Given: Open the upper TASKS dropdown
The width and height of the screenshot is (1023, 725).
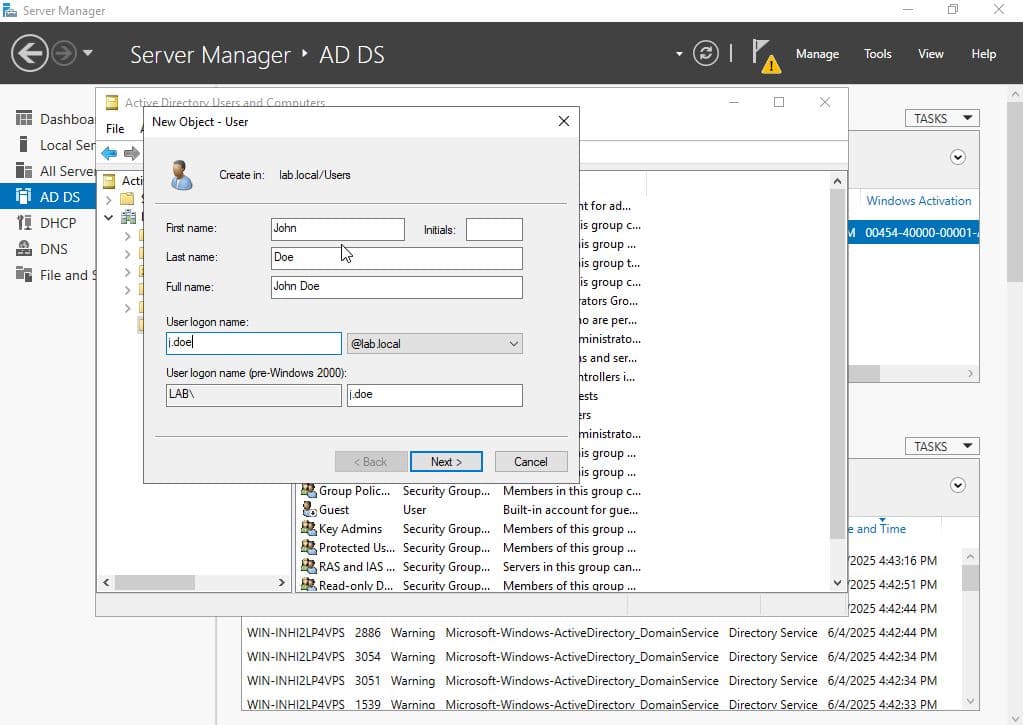Looking at the screenshot, I should (941, 118).
